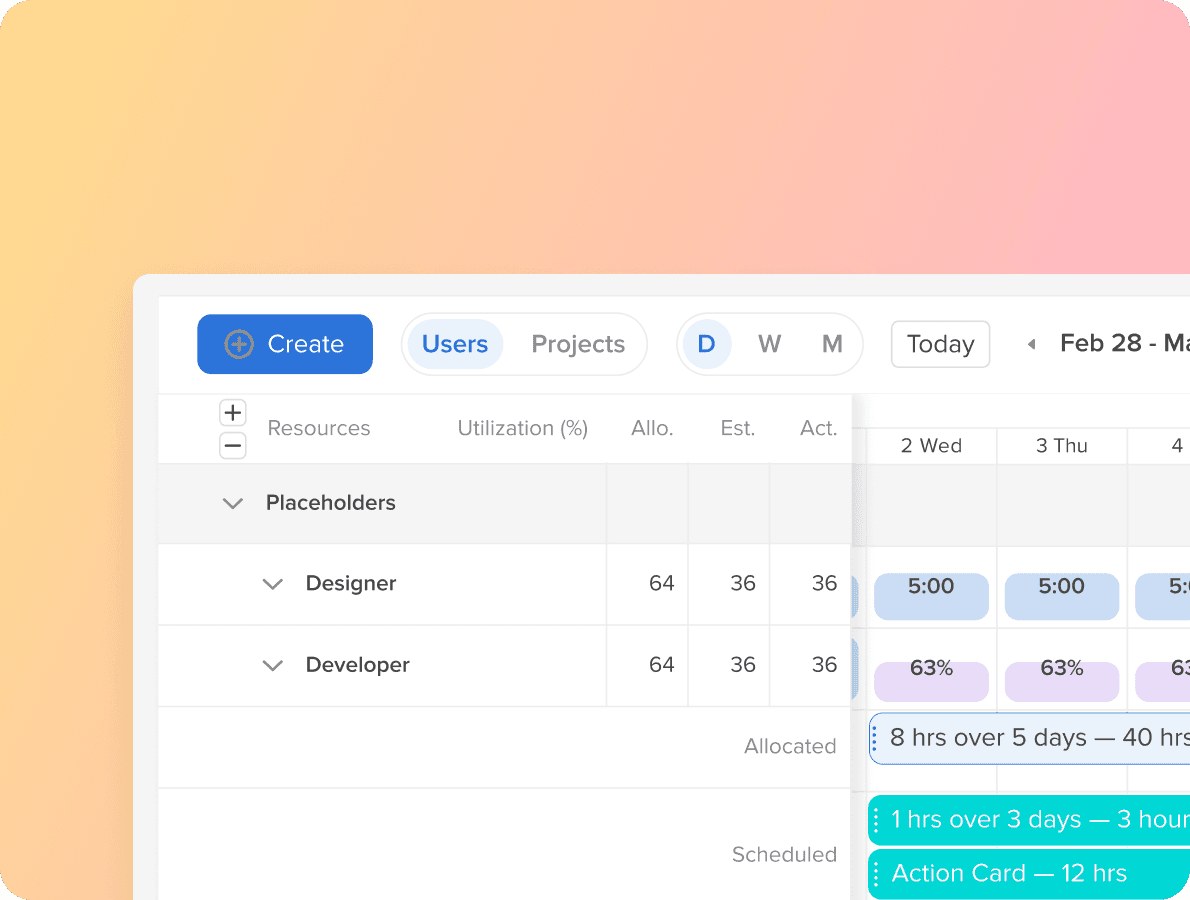Click the 3 Thu column header

click(x=1062, y=446)
